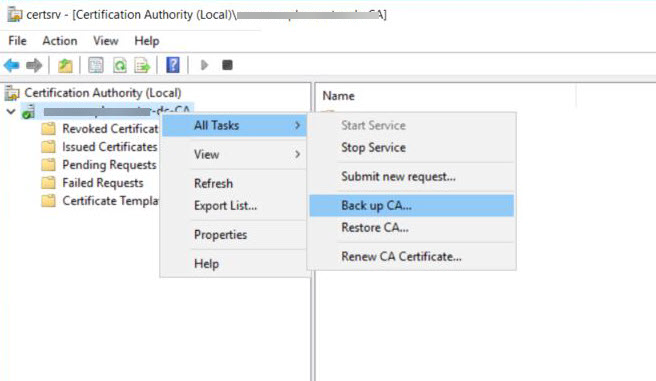
Task: Click the Stop Service square icon
Action: [x=227, y=65]
